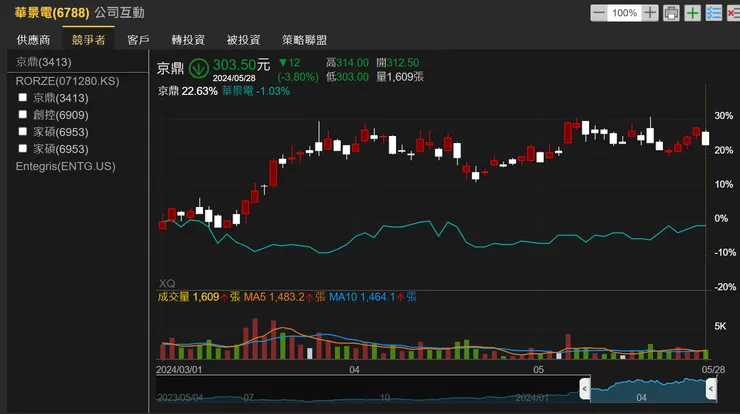Click the 京鼎 22.63% legend label
740x414 pixels.
point(187,91)
